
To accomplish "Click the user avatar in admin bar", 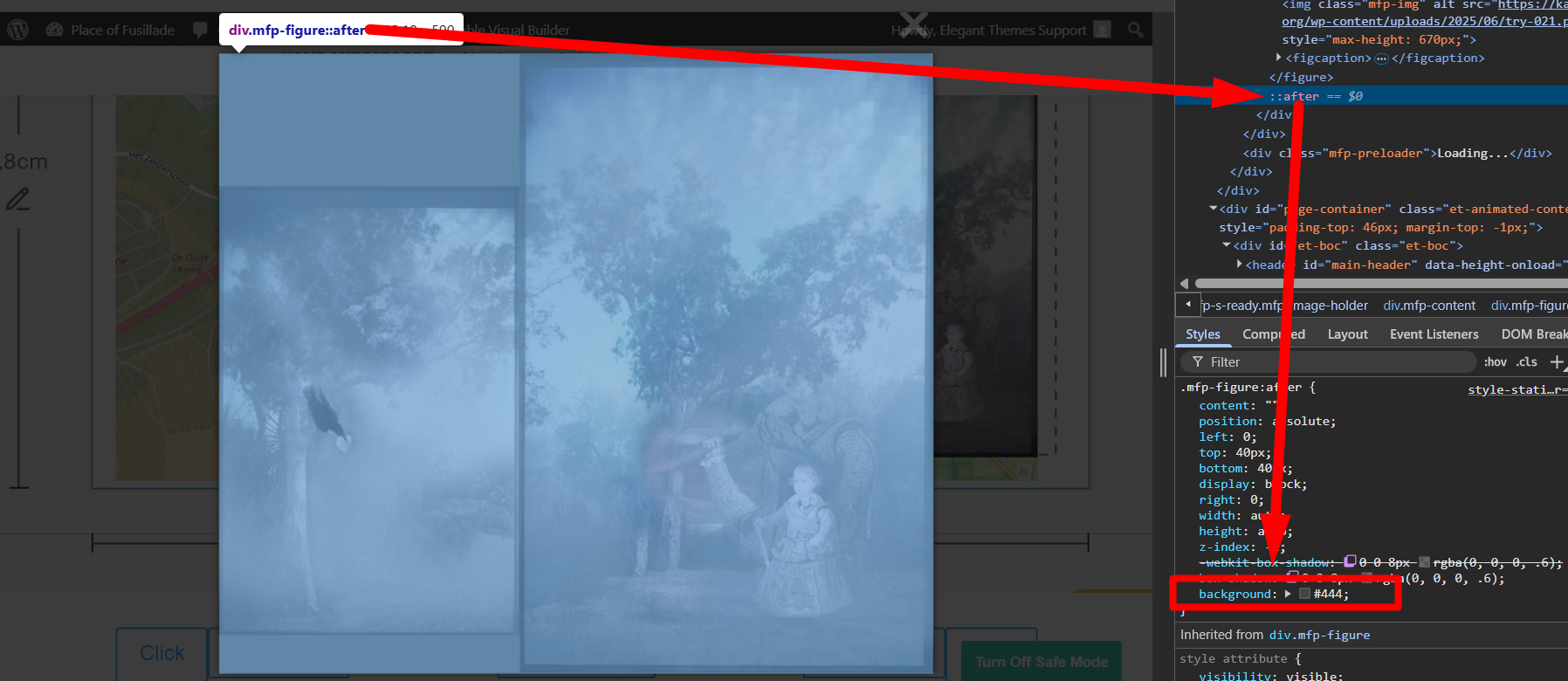I will click(1103, 30).
